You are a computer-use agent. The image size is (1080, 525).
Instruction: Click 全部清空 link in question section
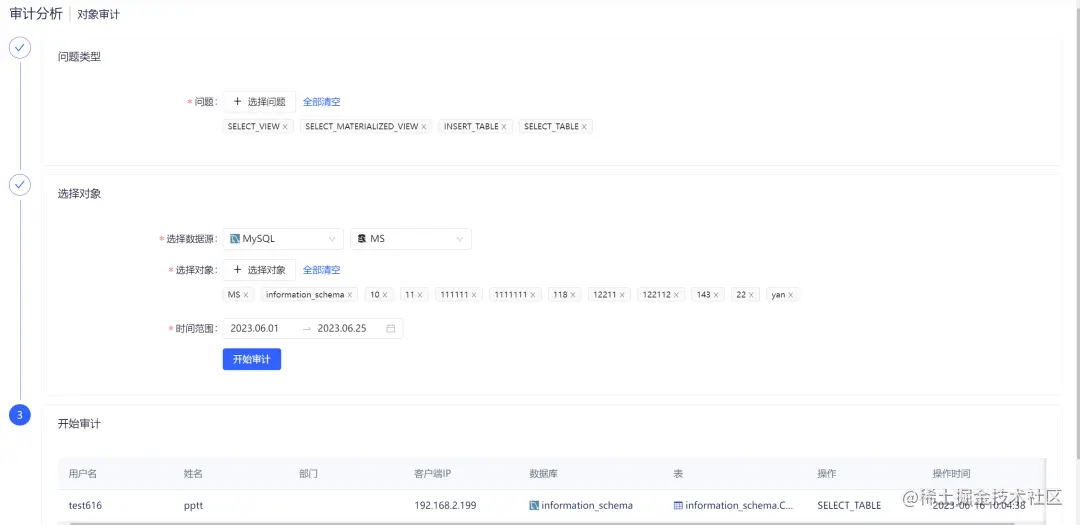[322, 102]
